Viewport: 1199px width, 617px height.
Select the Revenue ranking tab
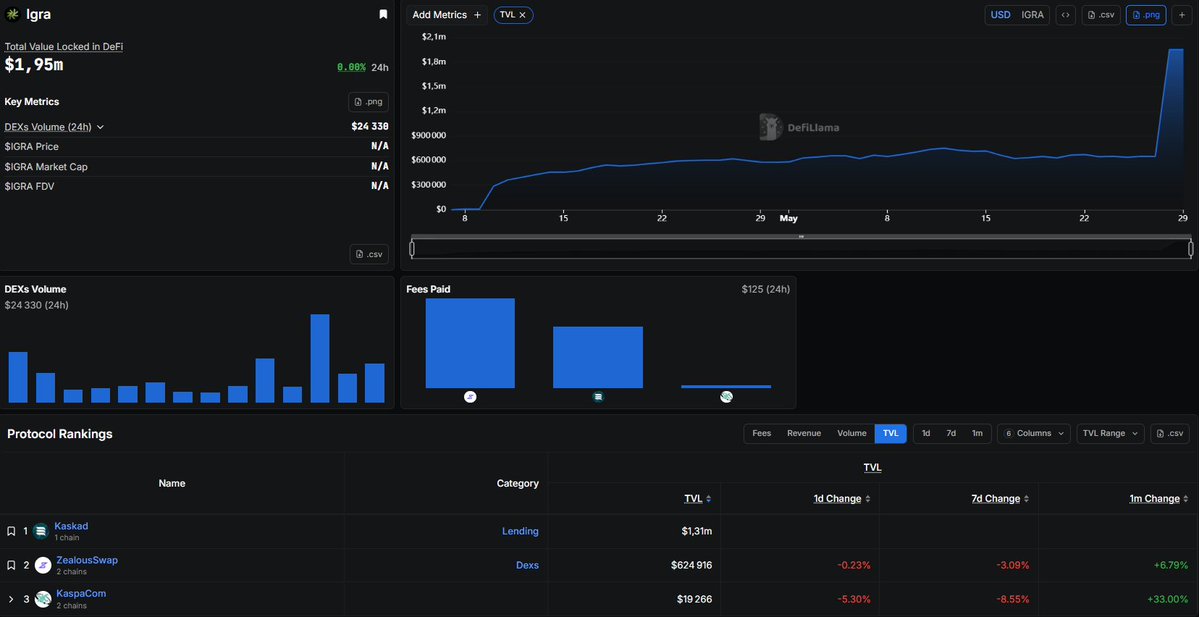tap(804, 434)
